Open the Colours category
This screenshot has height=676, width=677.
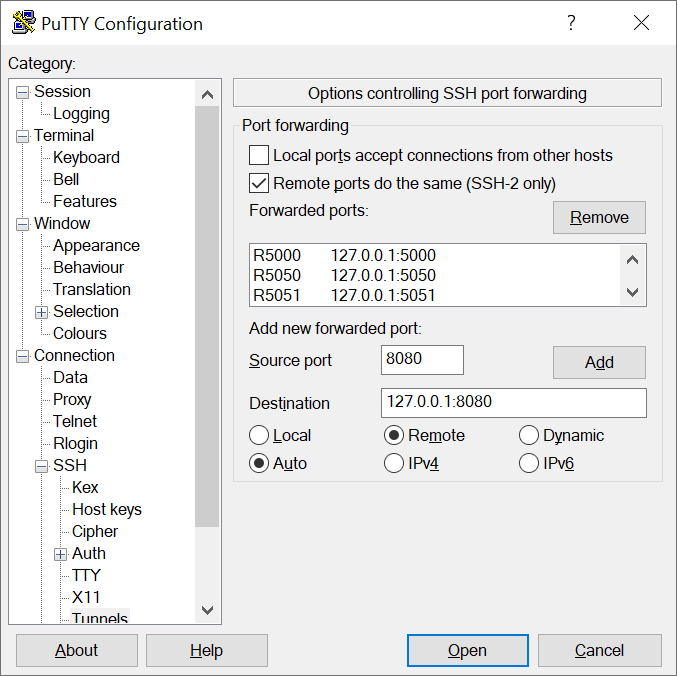tap(80, 334)
